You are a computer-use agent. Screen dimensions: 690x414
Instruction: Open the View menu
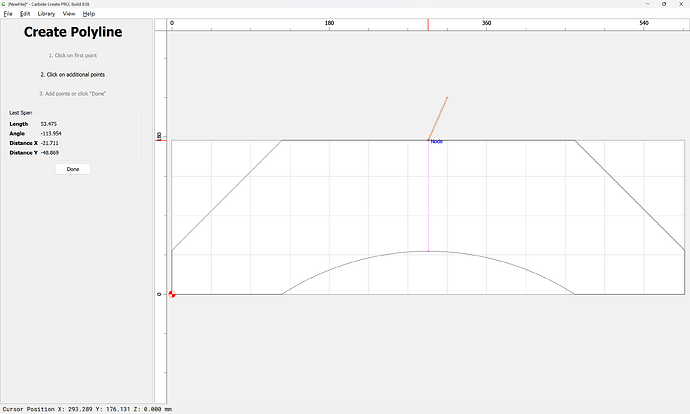[68, 14]
